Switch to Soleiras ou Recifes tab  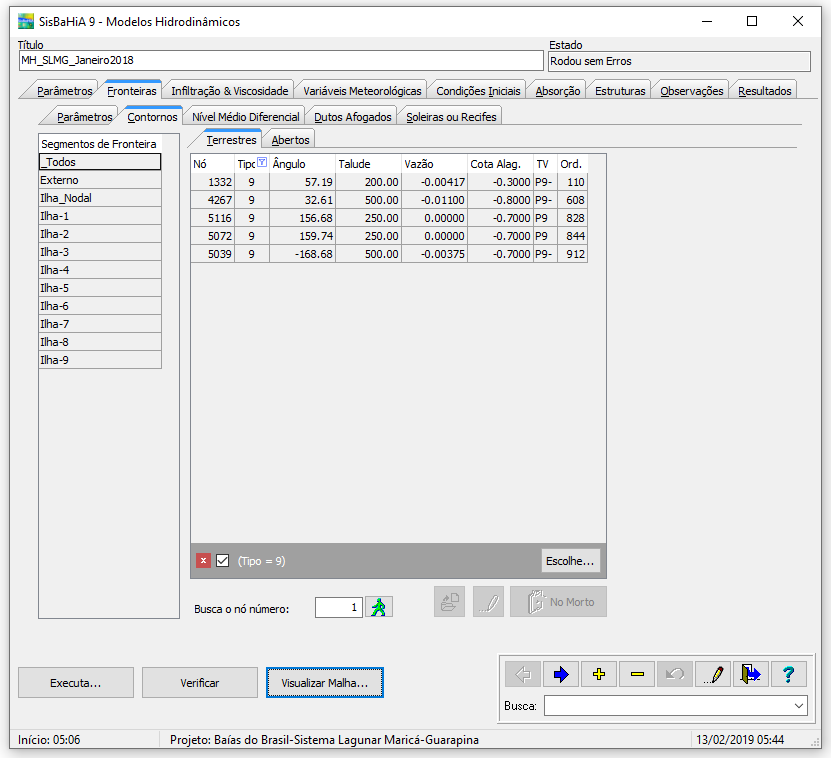point(451,117)
